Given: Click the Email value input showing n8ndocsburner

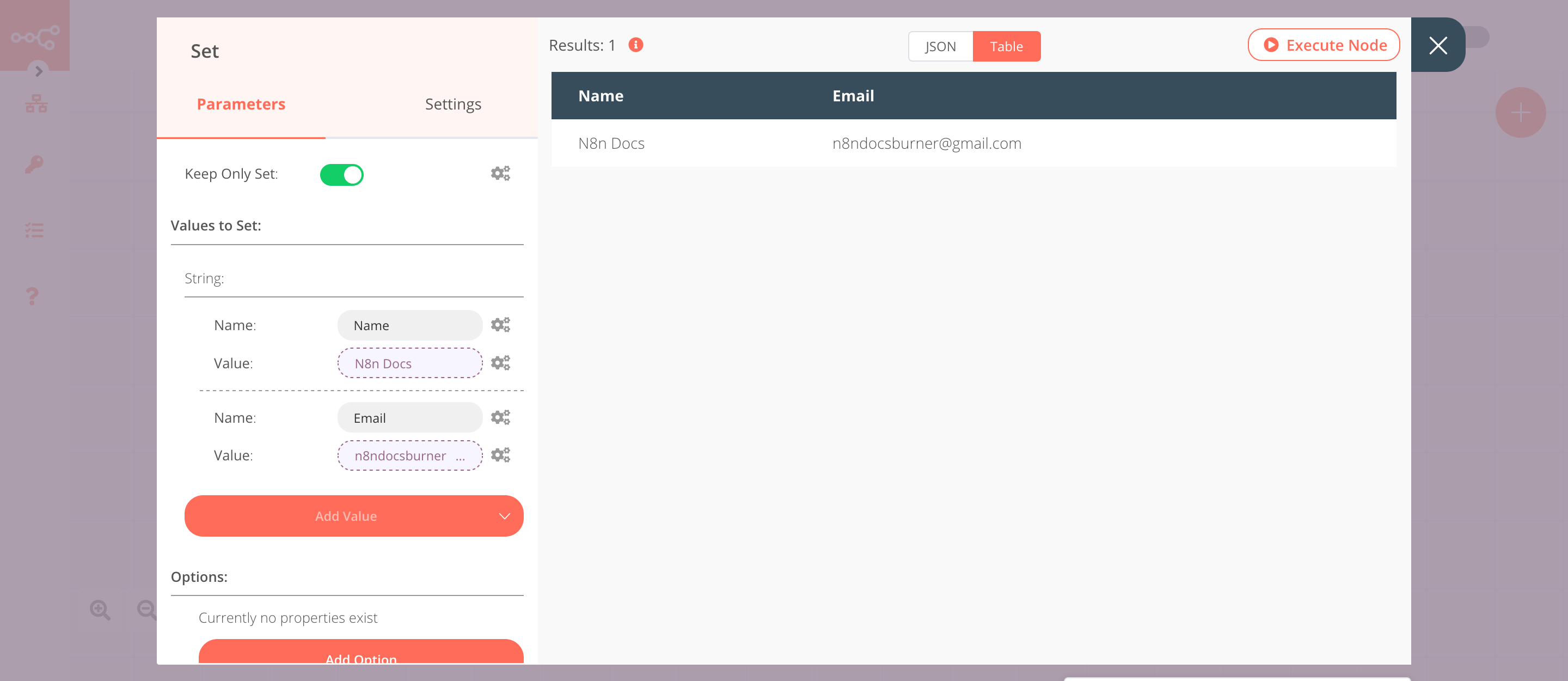Looking at the screenshot, I should [409, 455].
